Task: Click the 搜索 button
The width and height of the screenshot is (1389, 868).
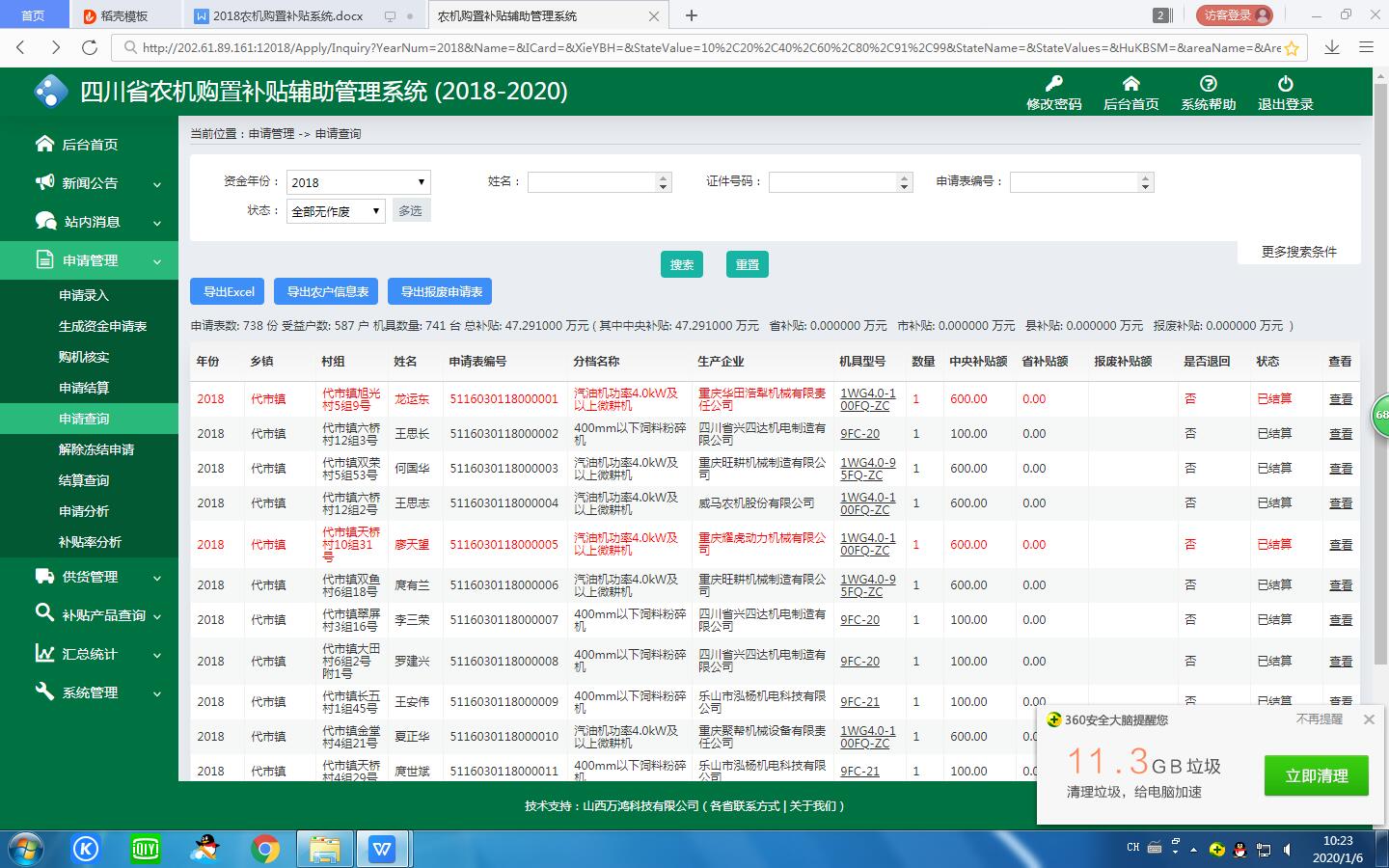Action: click(x=682, y=264)
